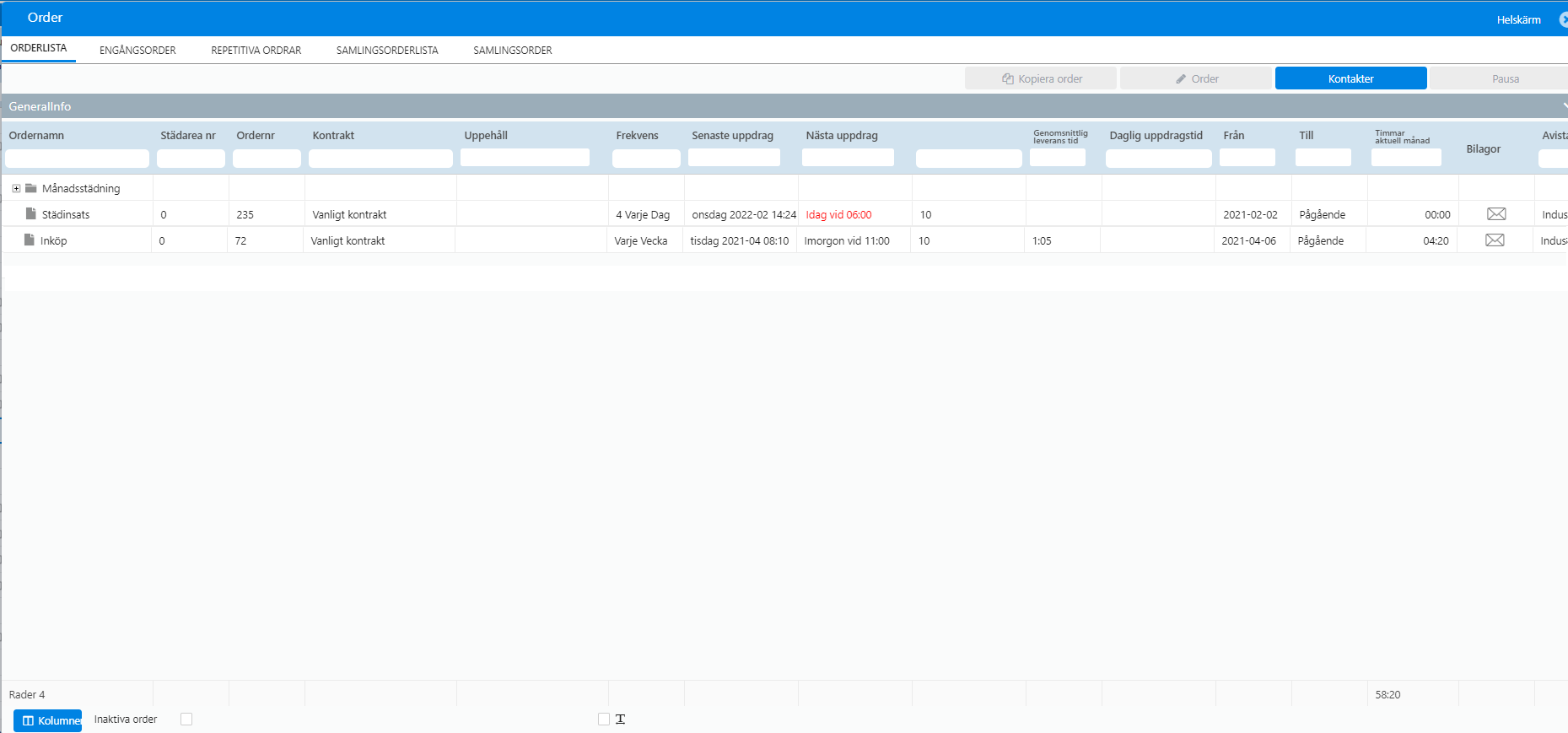Enable the Inaktiva order checkbox
Screen dimensions: 1568x733
(186, 719)
